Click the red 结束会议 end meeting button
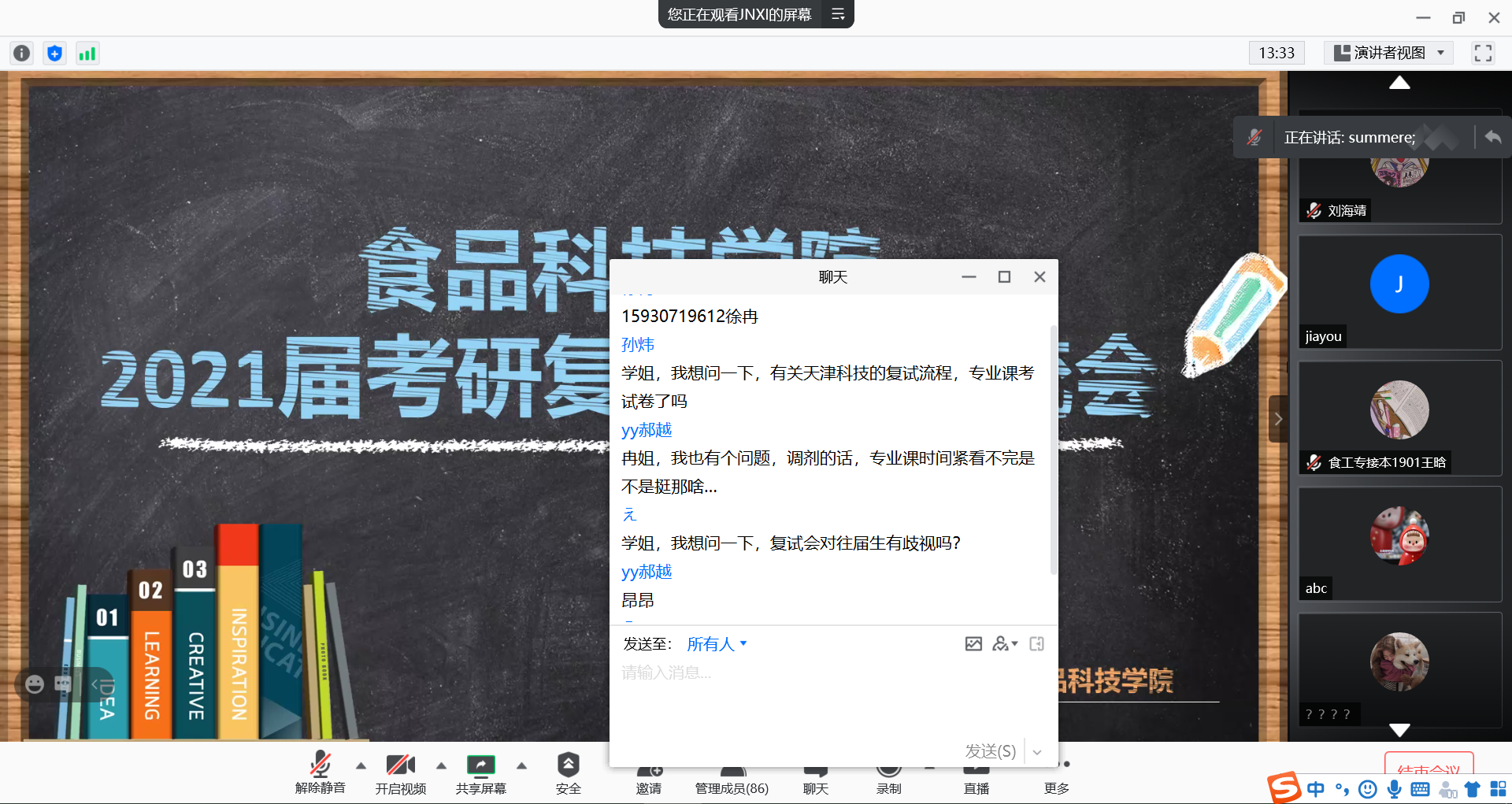 1429,765
